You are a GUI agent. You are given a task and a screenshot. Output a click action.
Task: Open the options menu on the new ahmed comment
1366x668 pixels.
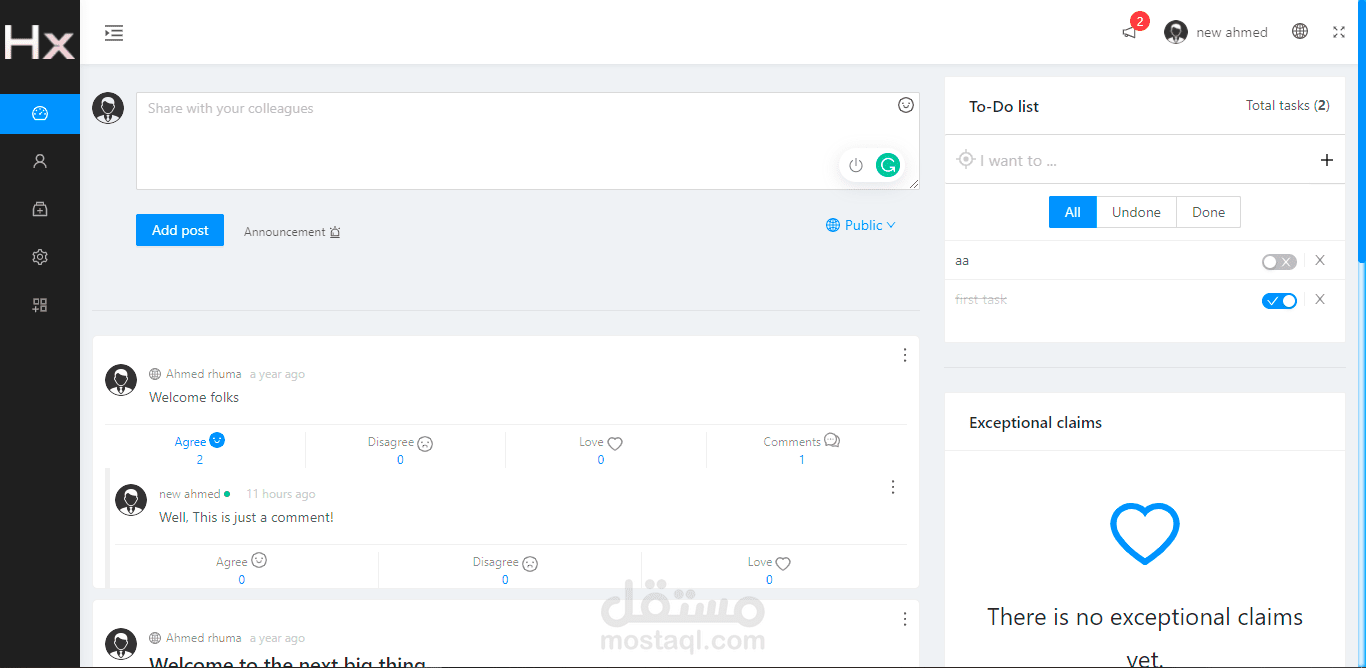point(893,487)
